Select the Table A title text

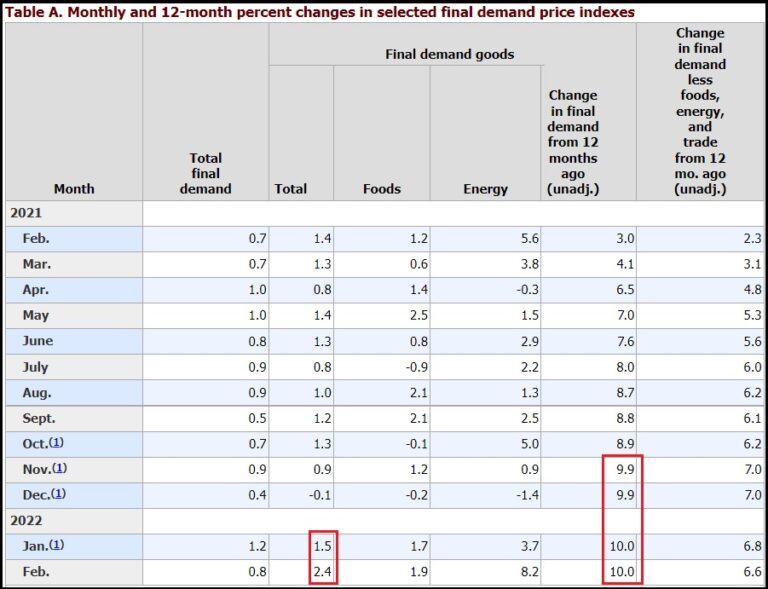tap(320, 12)
